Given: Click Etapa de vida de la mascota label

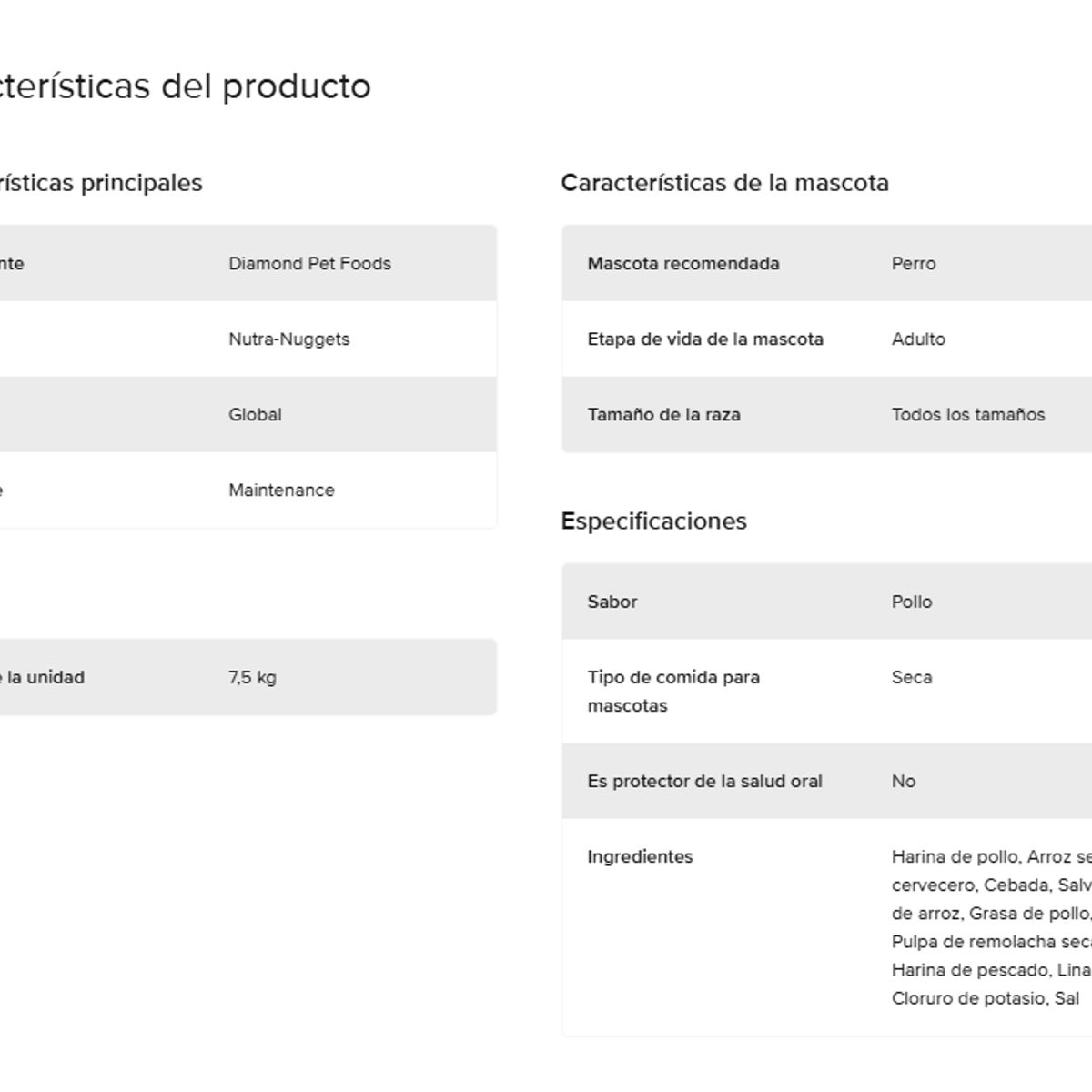Looking at the screenshot, I should (705, 339).
